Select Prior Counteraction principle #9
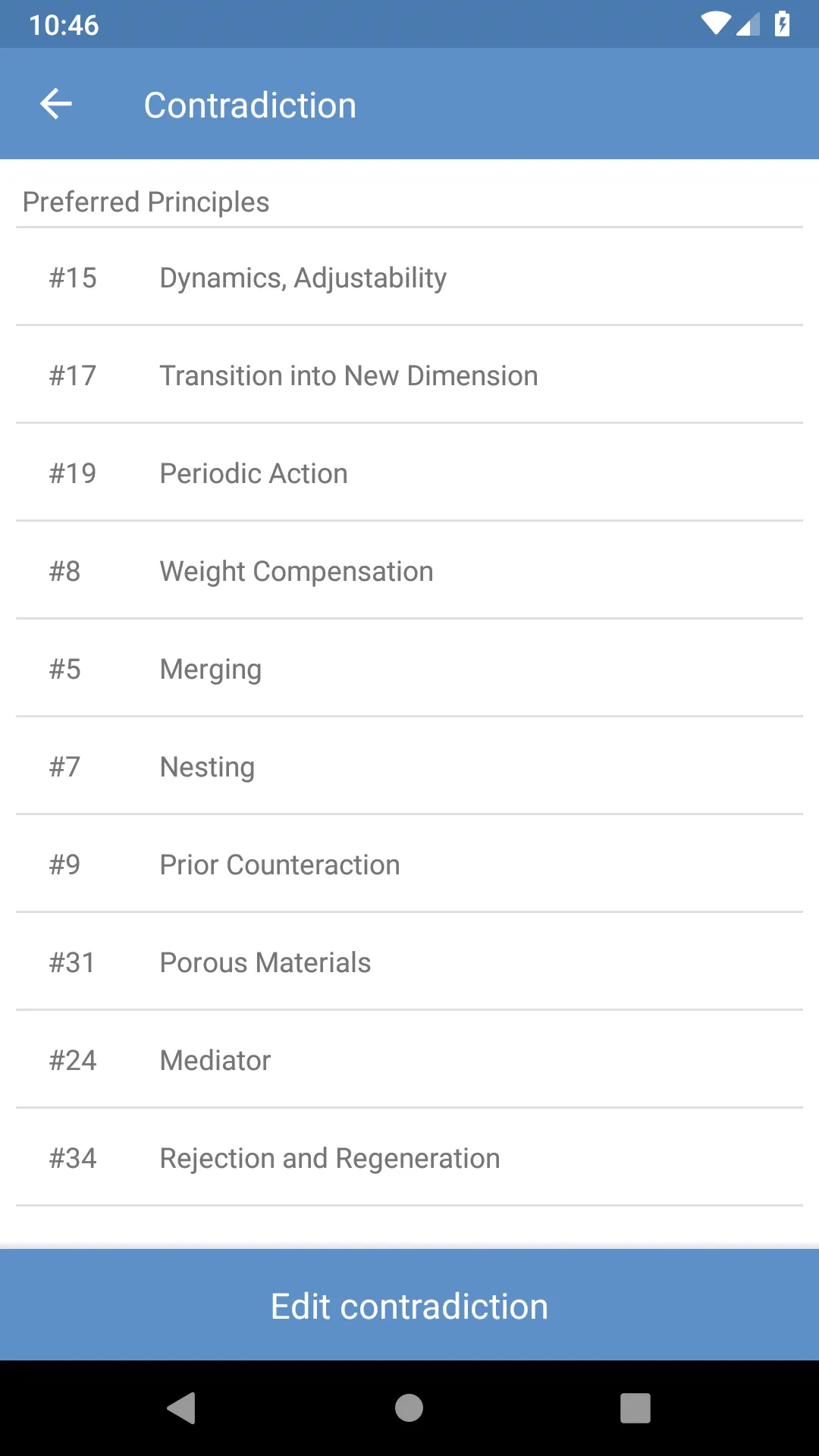 (x=409, y=864)
